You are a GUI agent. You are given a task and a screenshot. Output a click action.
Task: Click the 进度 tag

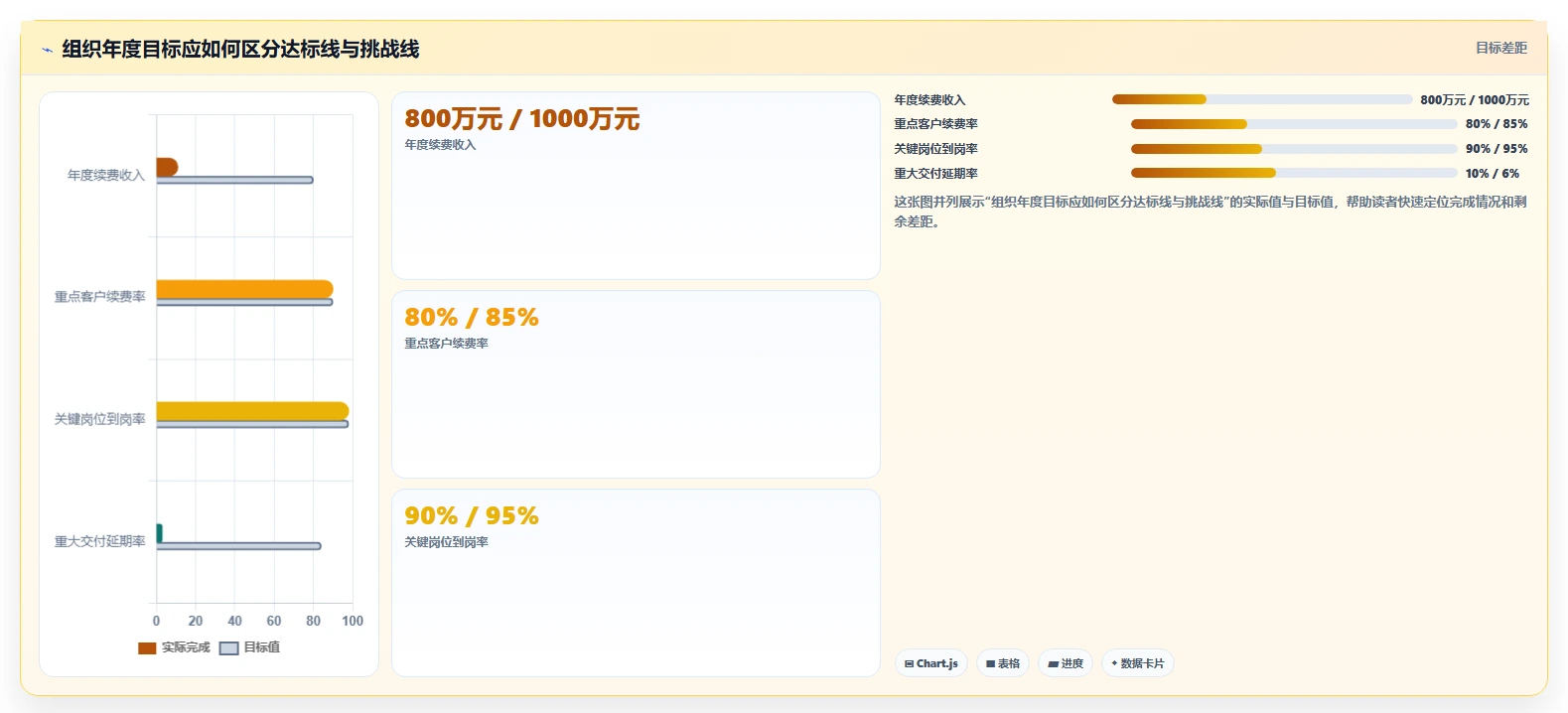click(x=1066, y=663)
